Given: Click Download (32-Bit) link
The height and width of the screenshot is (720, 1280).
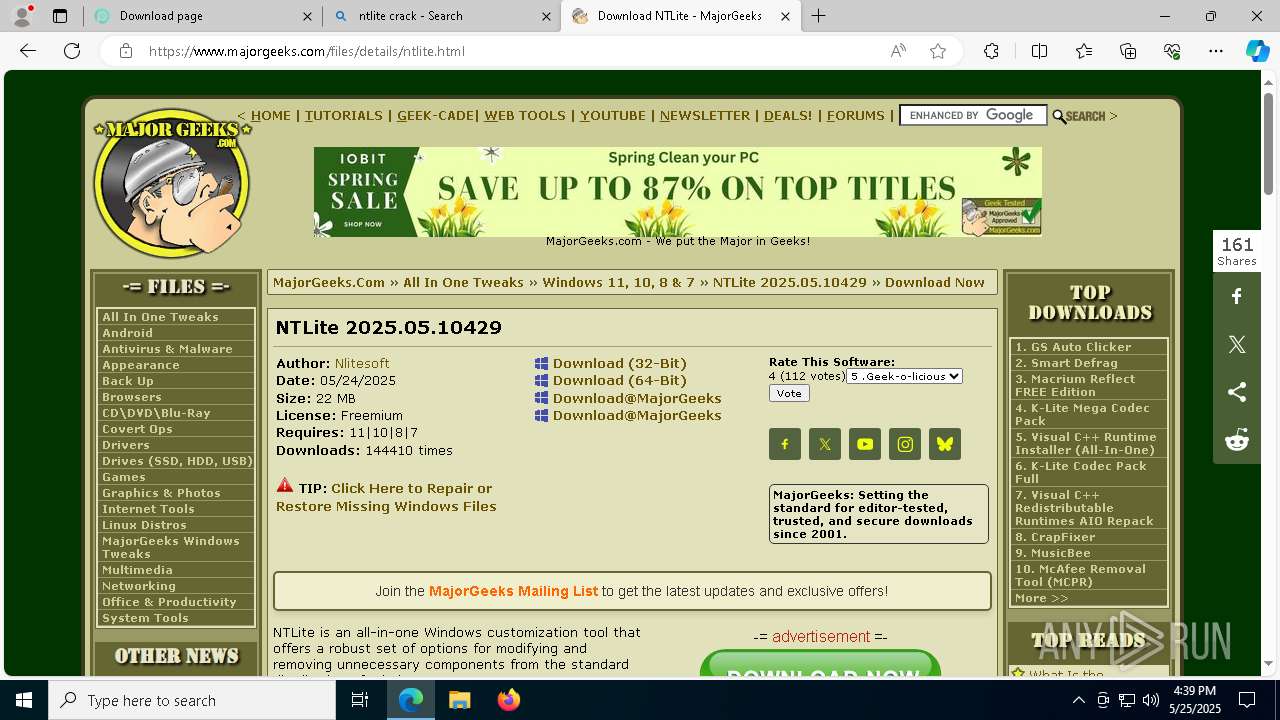Looking at the screenshot, I should [x=619, y=363].
